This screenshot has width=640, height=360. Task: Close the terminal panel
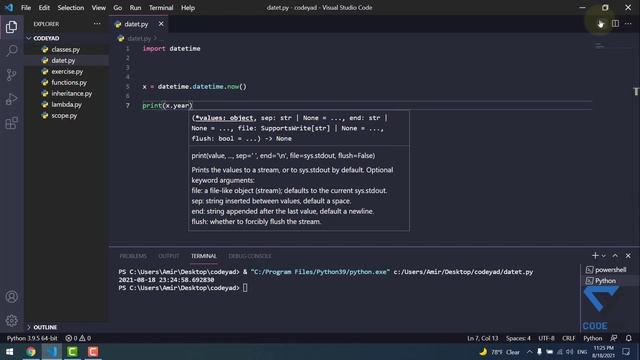(628, 256)
